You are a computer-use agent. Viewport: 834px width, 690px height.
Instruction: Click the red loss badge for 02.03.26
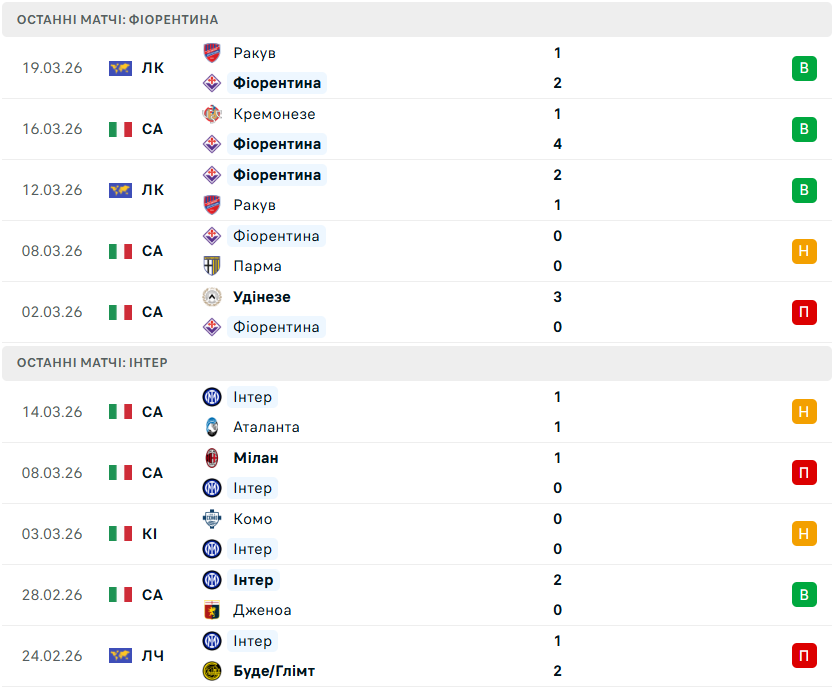click(804, 312)
